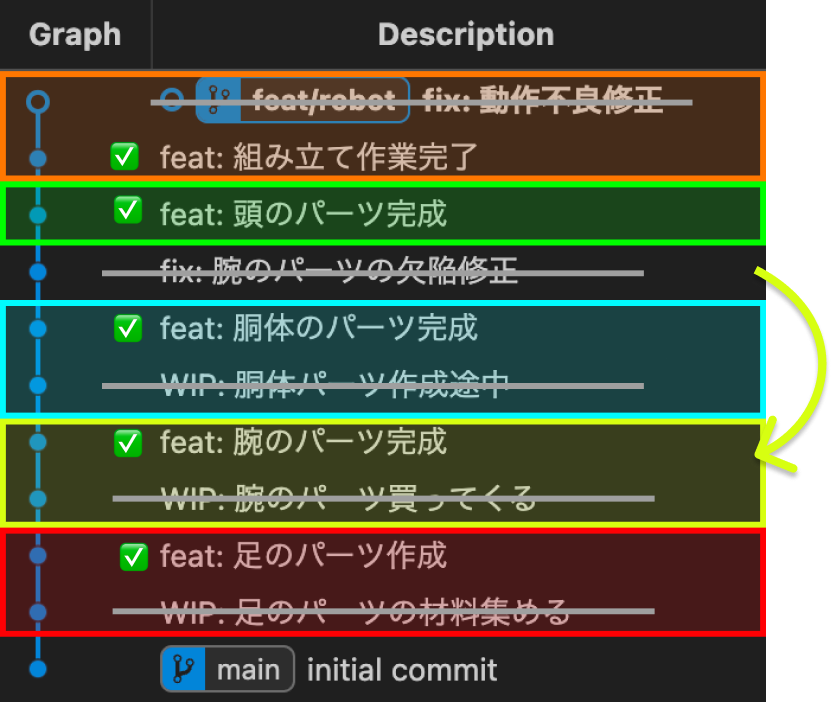Click graph node beside 胴体のパーツ完成 commit
832x702 pixels.
[38, 328]
